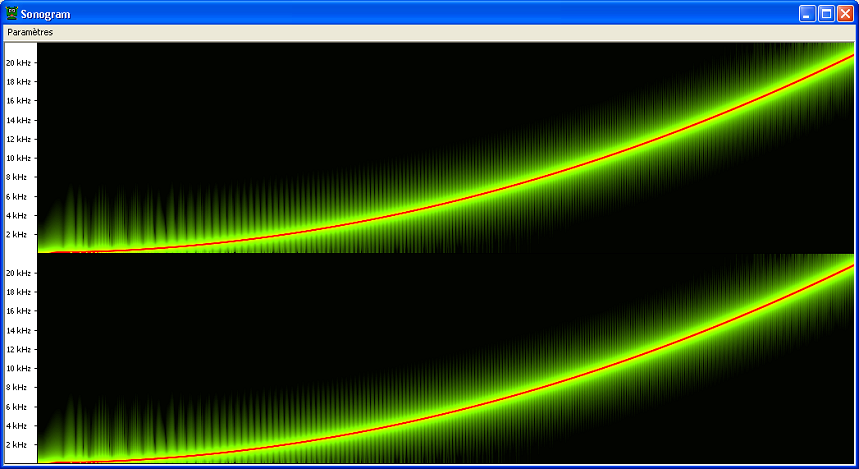Click the 16 kHz label on bottom channel
The width and height of the screenshot is (859, 469).
click(18, 311)
